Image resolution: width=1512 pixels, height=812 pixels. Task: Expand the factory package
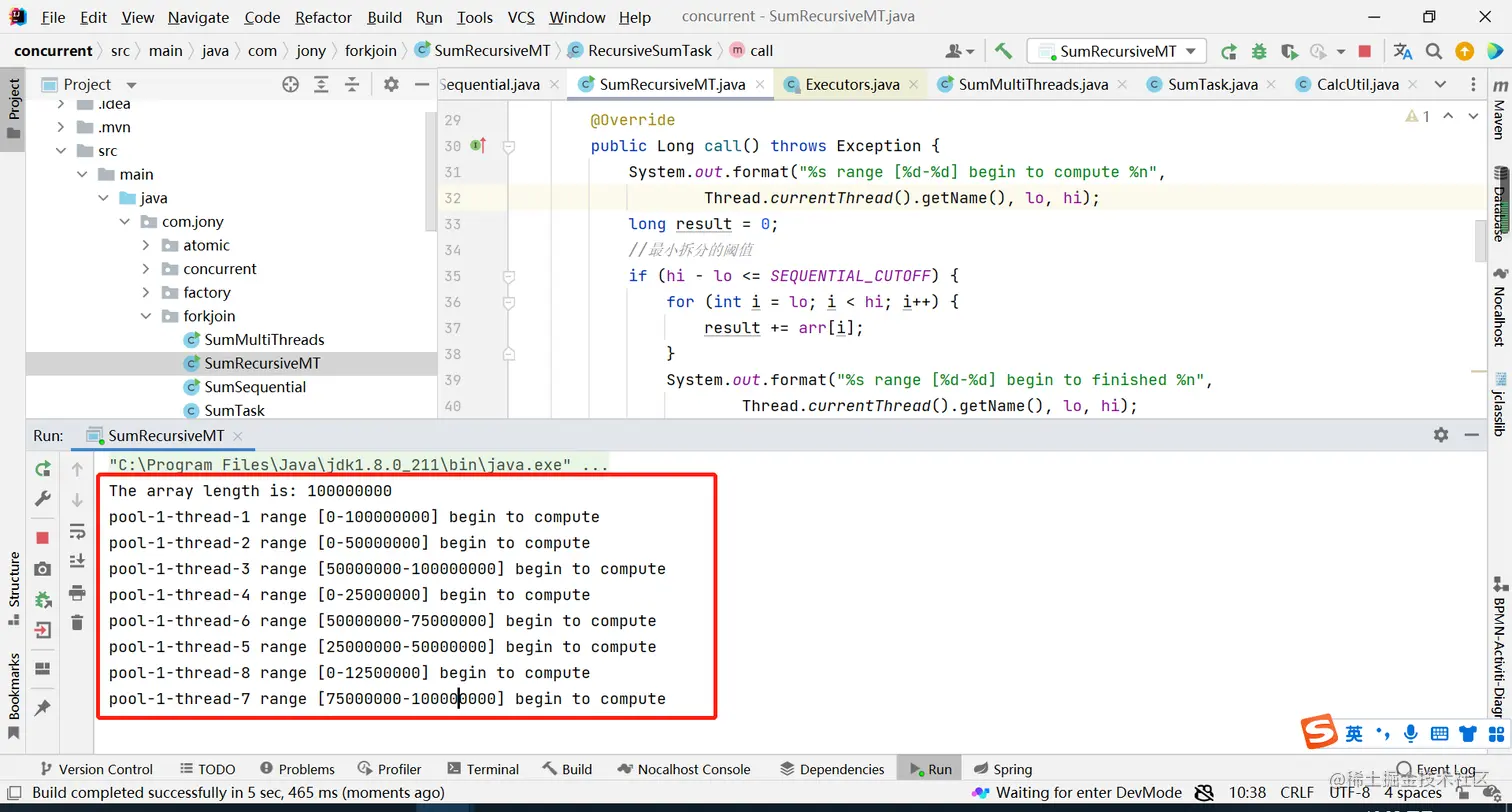click(x=146, y=293)
